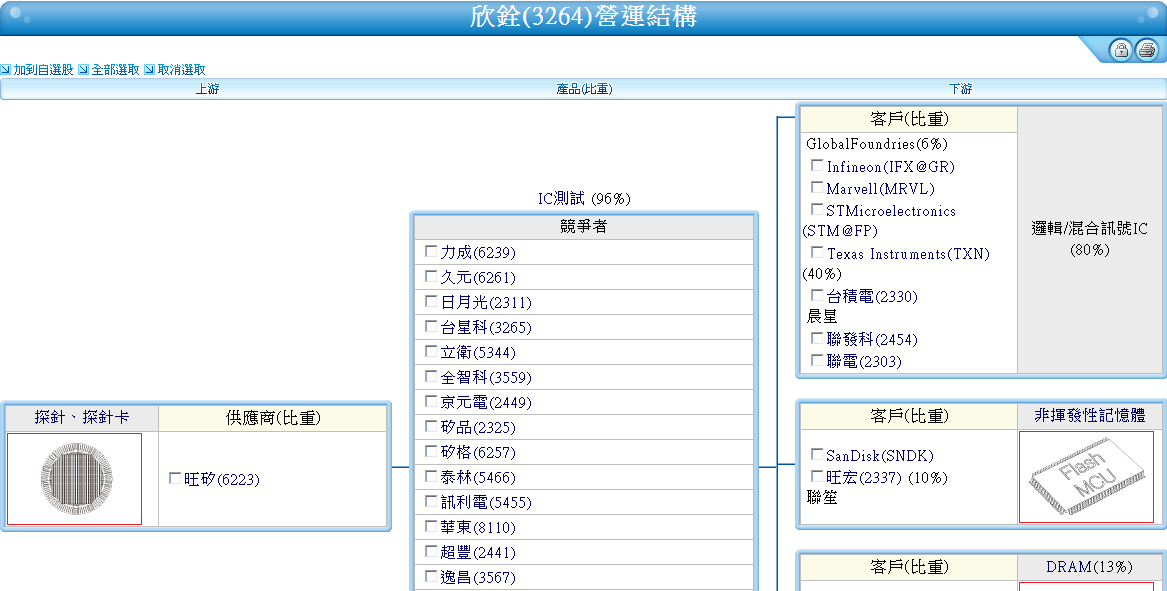The width and height of the screenshot is (1167, 591).
Task: Select the 日月光(2311) checkbox
Action: tap(431, 301)
